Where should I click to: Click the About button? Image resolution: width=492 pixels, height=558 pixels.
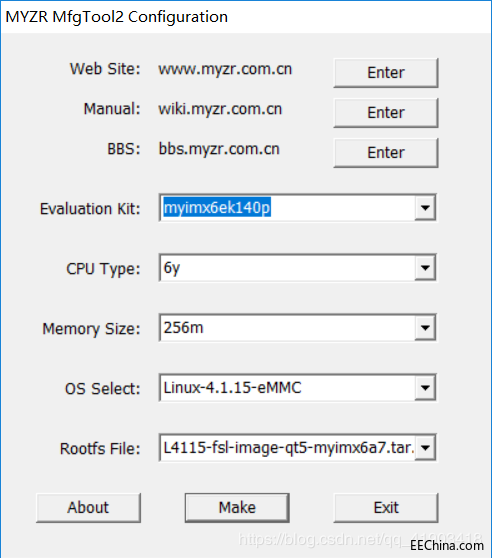coord(88,507)
